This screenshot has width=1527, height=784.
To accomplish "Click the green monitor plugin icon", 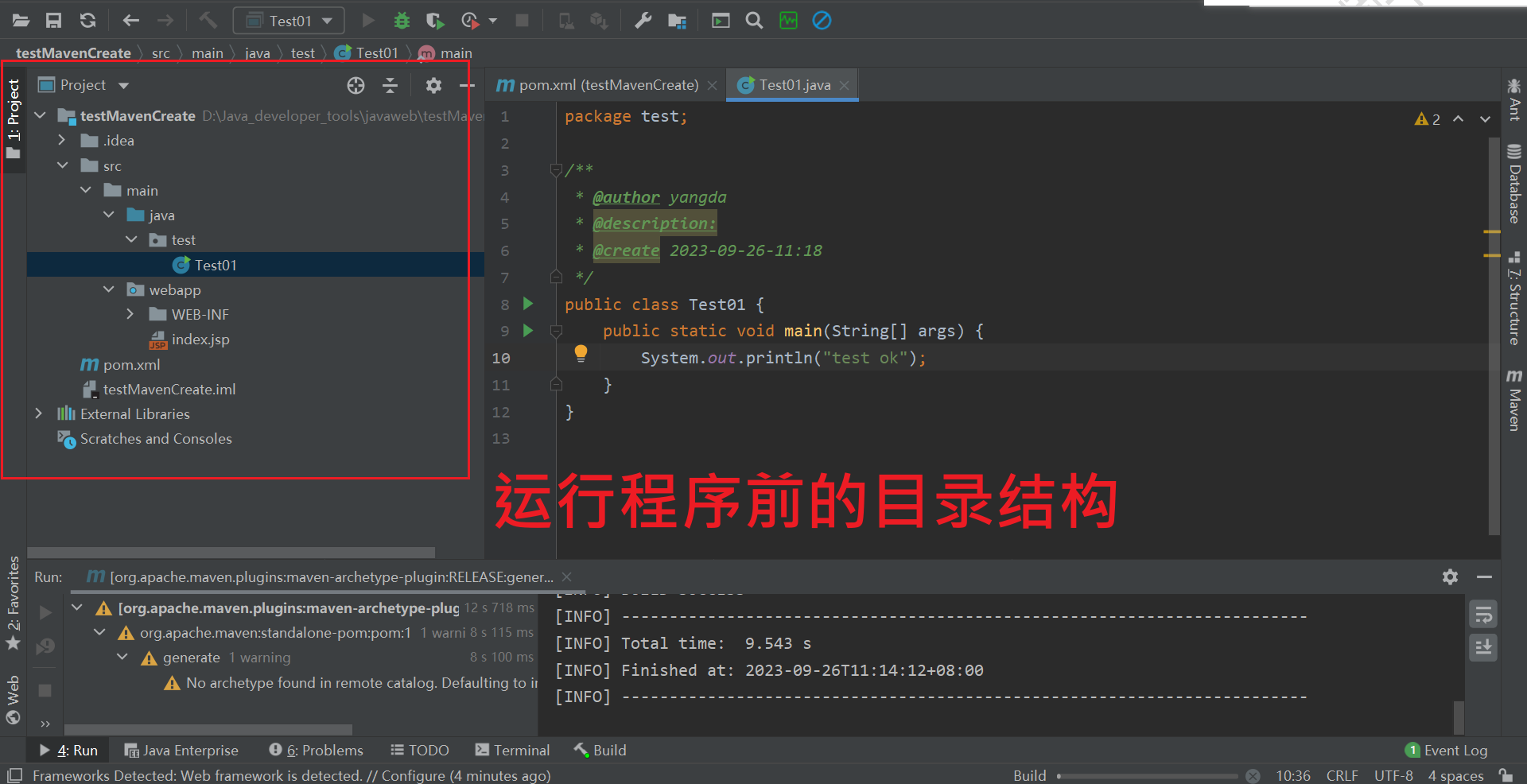I will (x=788, y=21).
